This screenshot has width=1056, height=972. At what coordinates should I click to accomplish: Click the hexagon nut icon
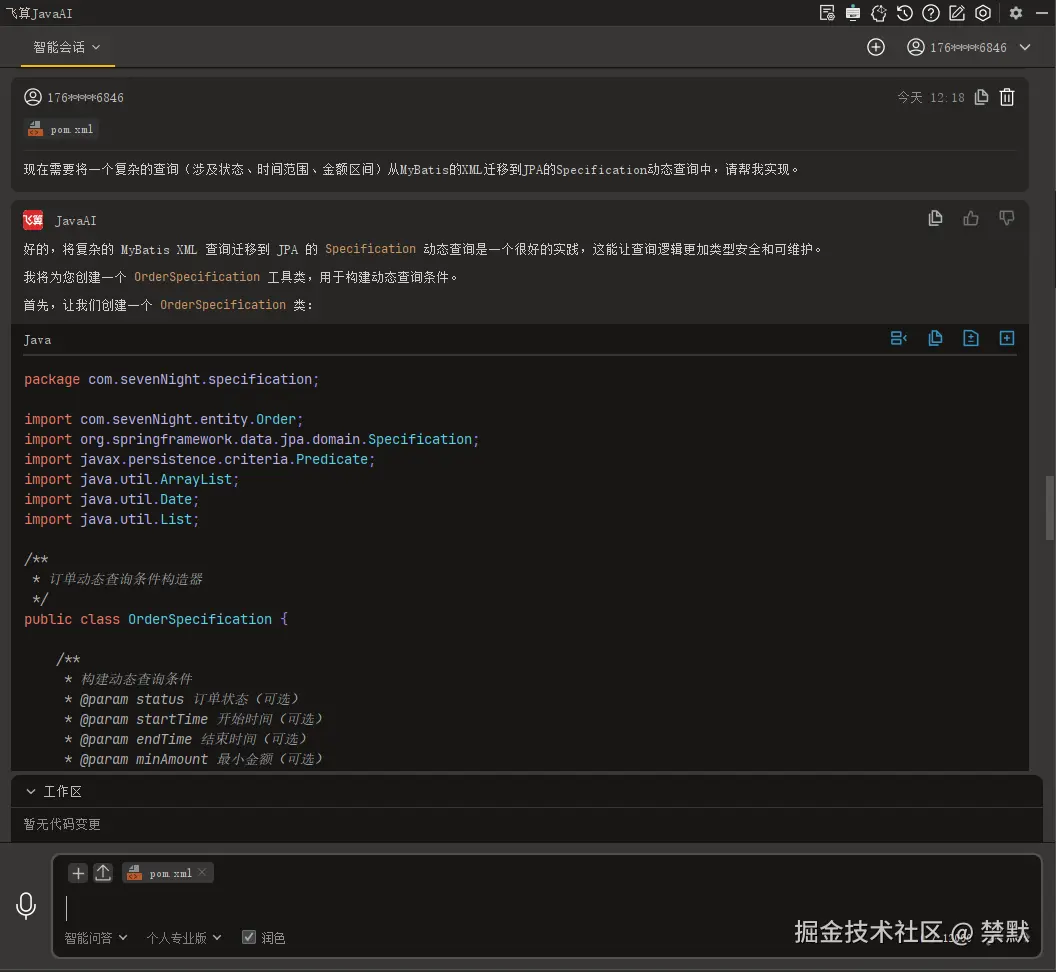click(x=983, y=13)
